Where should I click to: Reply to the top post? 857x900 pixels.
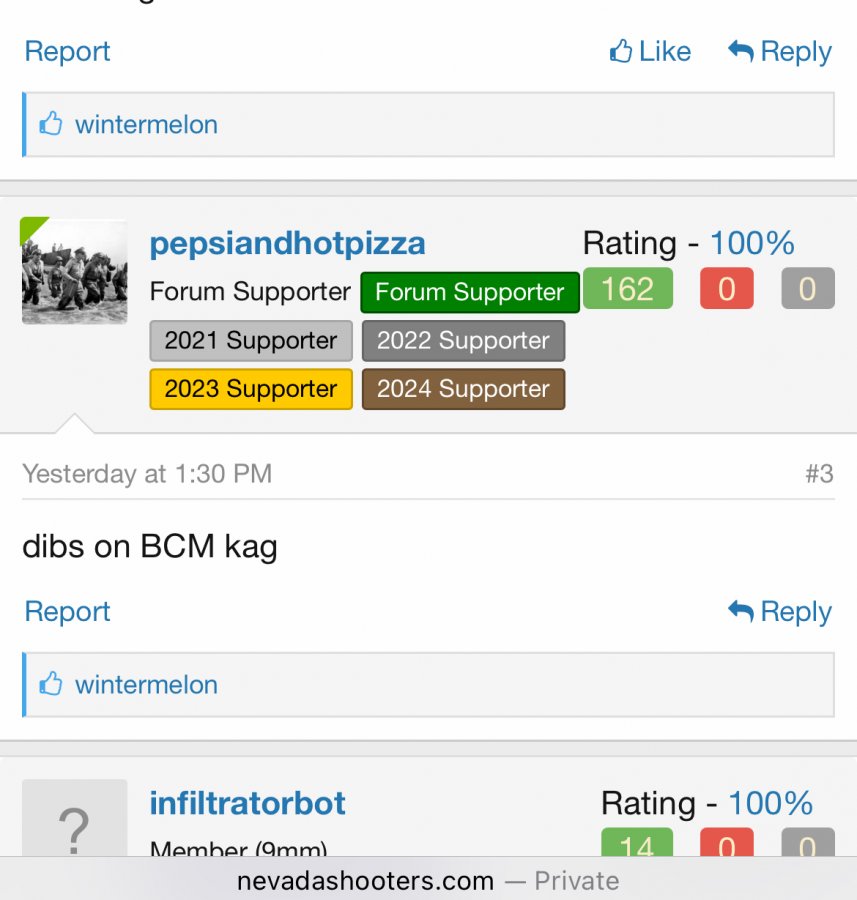tap(780, 52)
